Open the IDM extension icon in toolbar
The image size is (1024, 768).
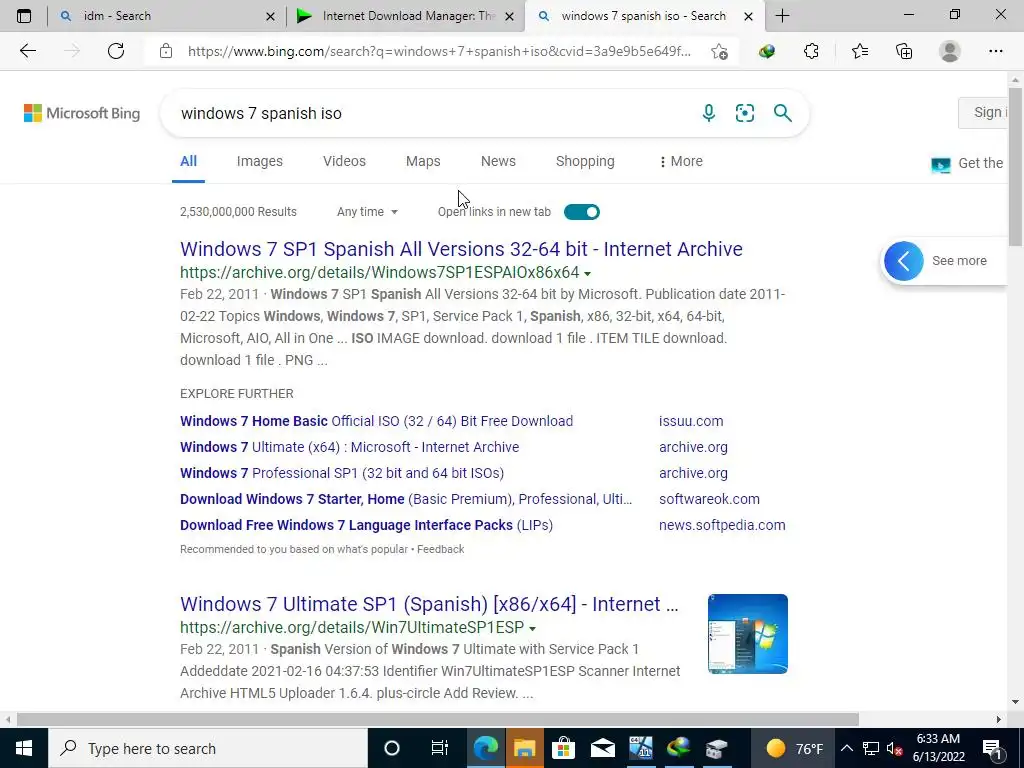click(767, 52)
